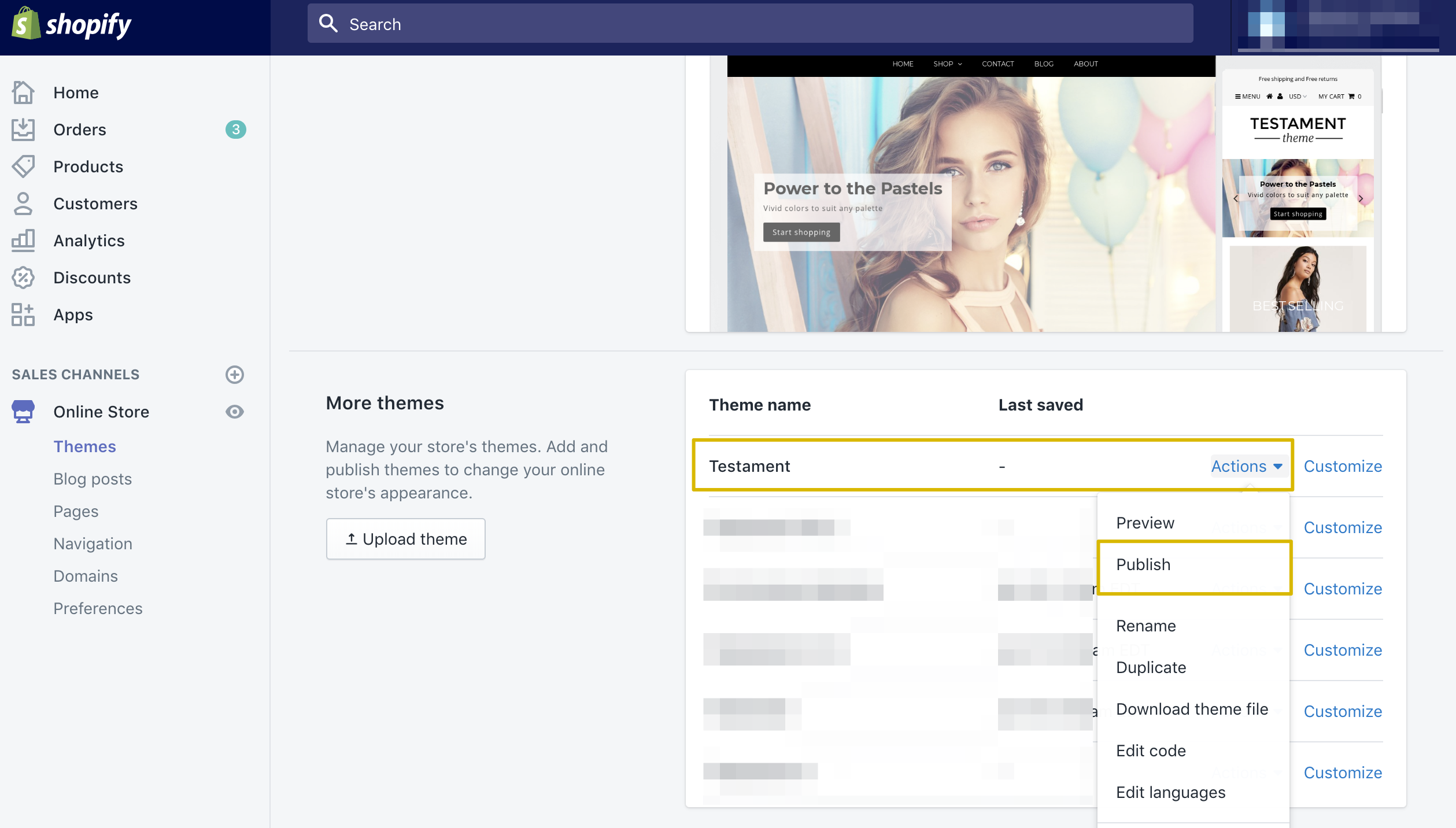Click the Search input field
Screen dimensions: 1456x828
(750, 24)
